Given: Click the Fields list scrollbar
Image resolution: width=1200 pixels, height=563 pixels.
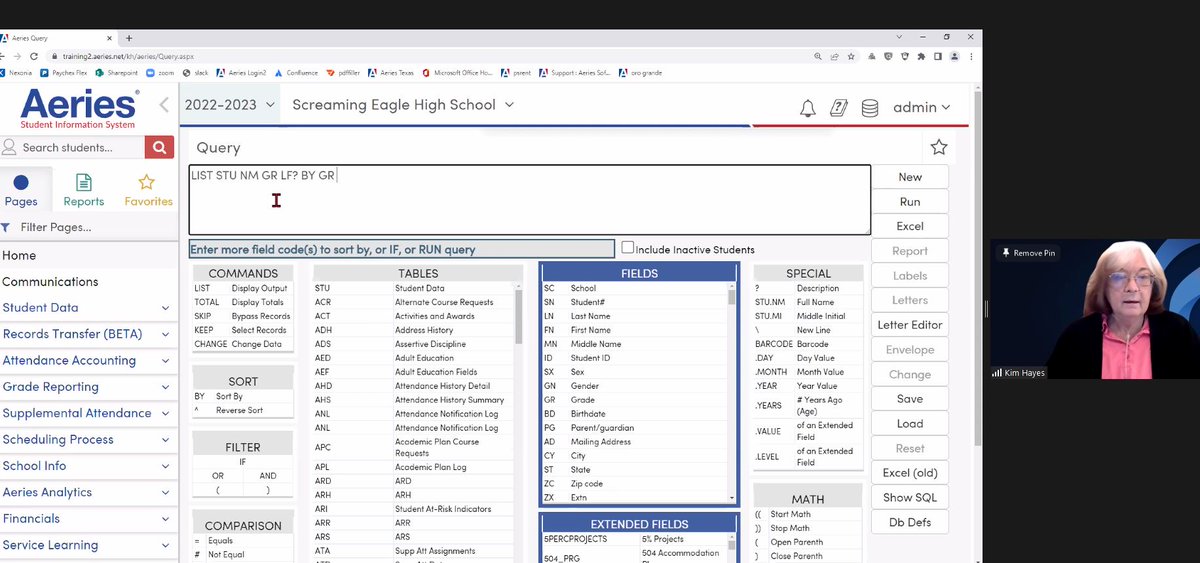Looking at the screenshot, I should tap(732, 297).
